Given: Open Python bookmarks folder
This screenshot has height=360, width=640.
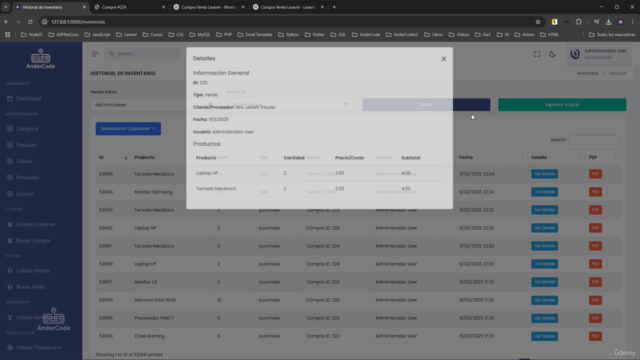Looking at the screenshot, I should coord(288,35).
